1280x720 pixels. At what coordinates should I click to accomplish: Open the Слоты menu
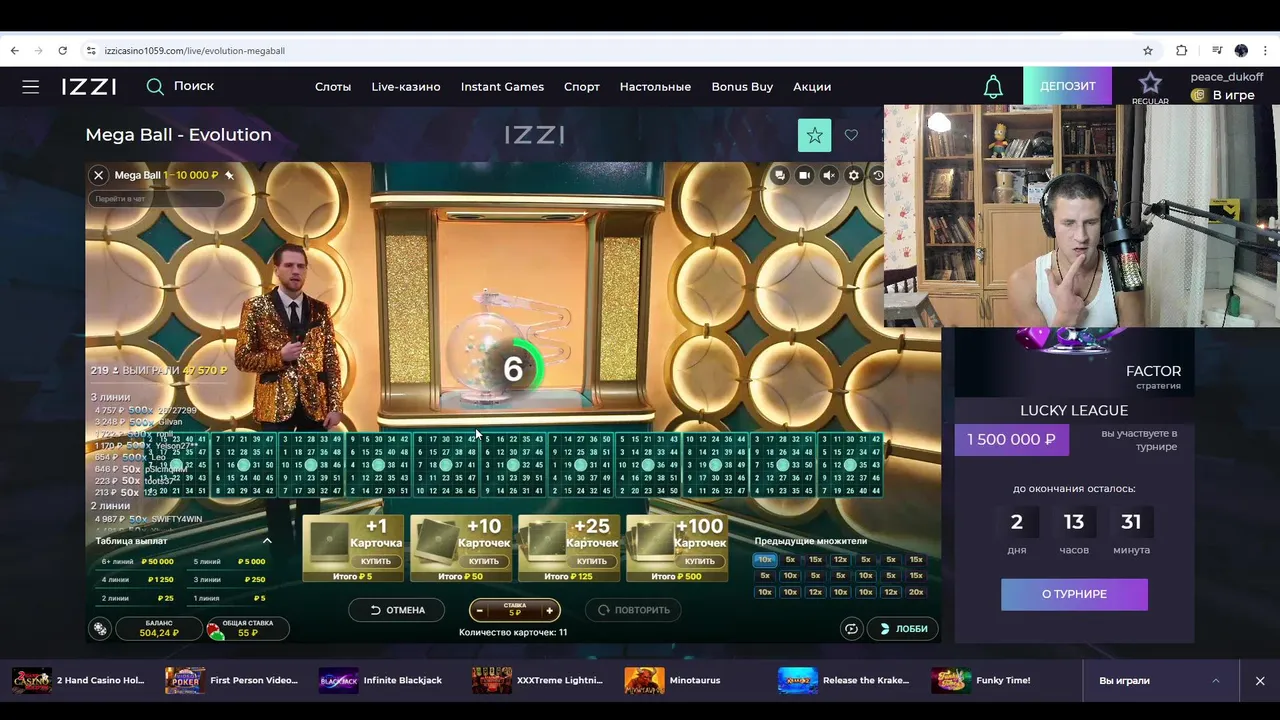coord(333,87)
